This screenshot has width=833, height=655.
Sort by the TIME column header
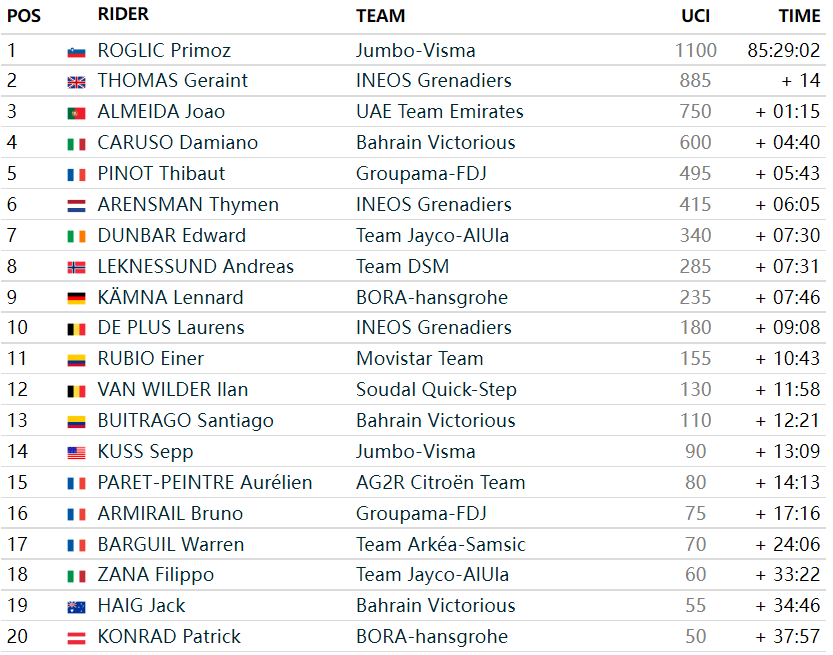[799, 16]
